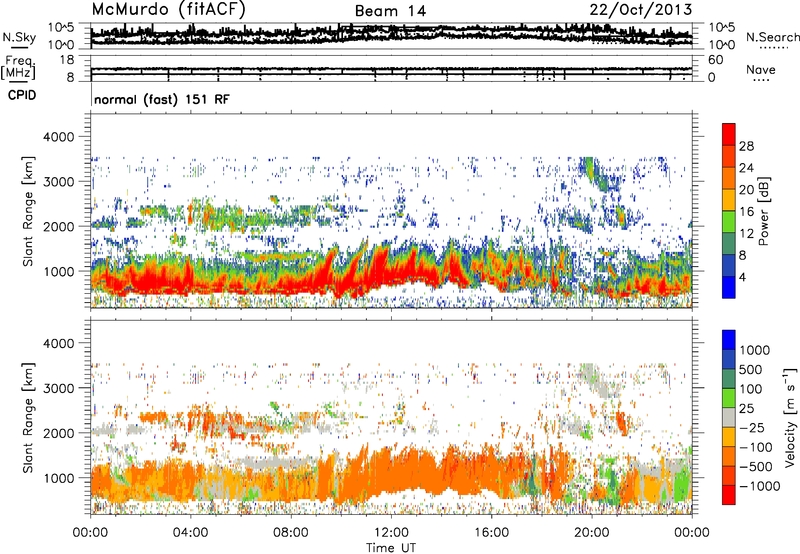The image size is (800, 554).
Task: Click '3000' on velocity panel range axis
Action: [x=59, y=388]
